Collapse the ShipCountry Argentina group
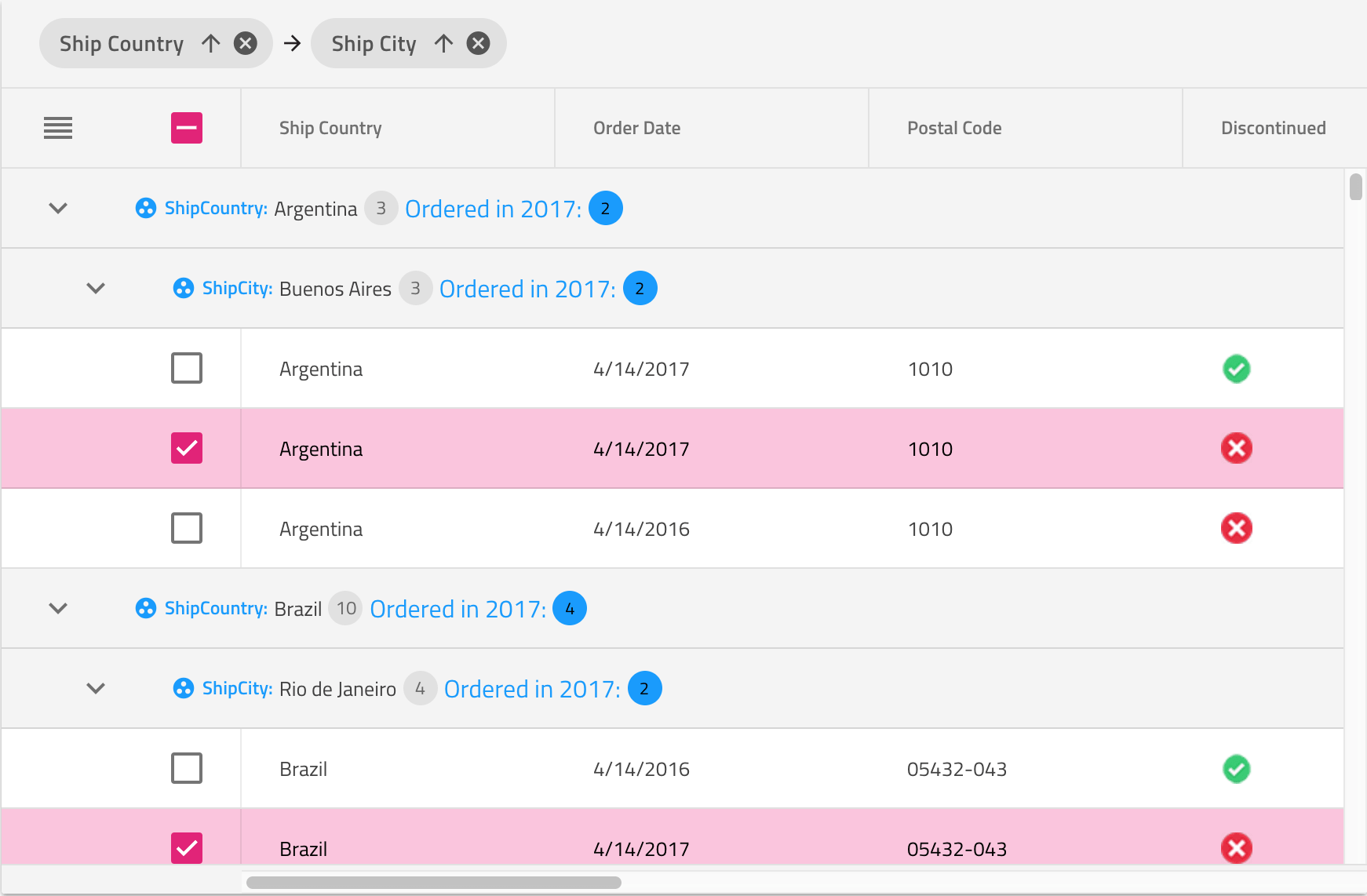 click(58, 208)
